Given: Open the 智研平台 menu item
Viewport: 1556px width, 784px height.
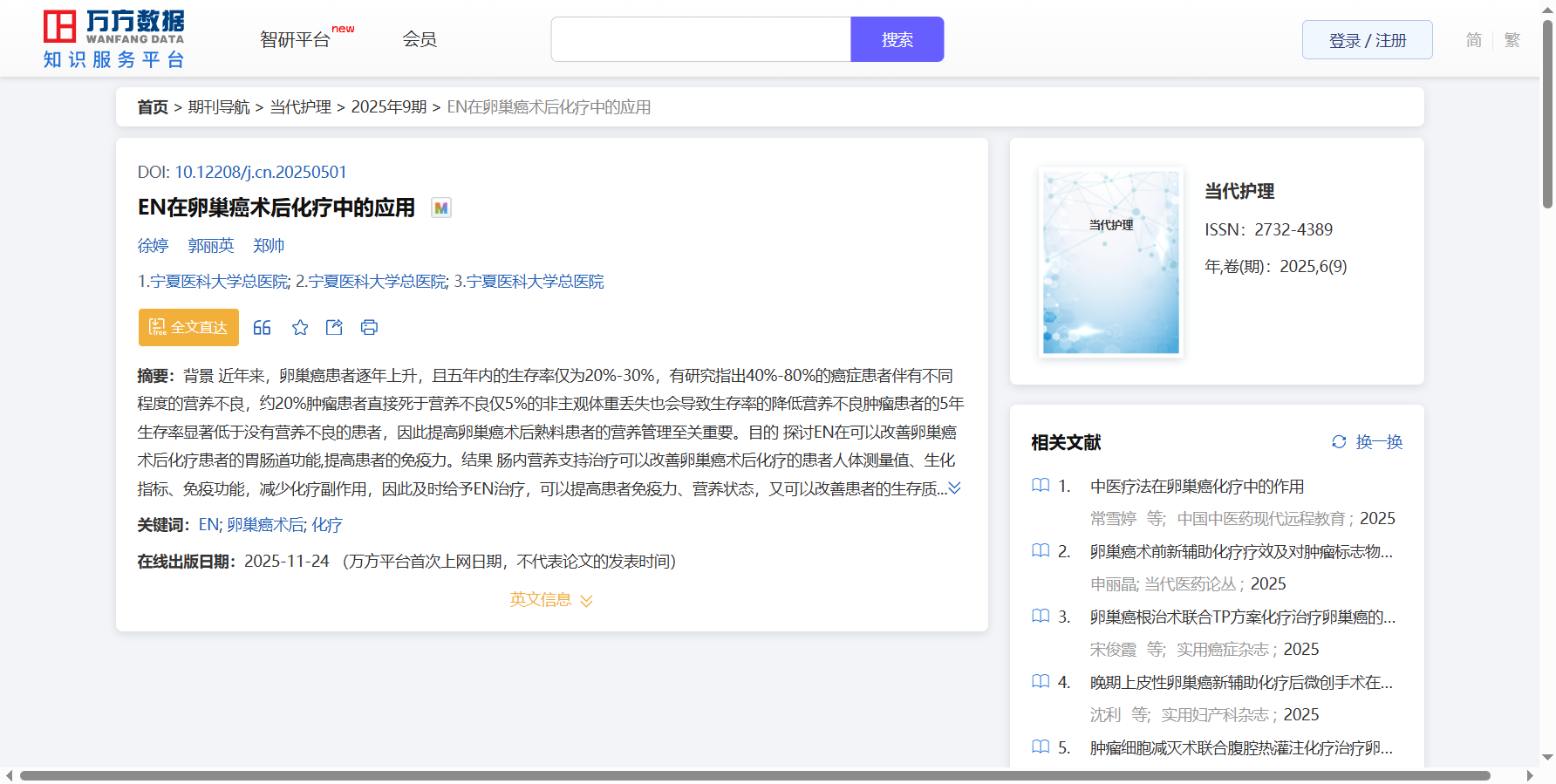Looking at the screenshot, I should pos(296,40).
